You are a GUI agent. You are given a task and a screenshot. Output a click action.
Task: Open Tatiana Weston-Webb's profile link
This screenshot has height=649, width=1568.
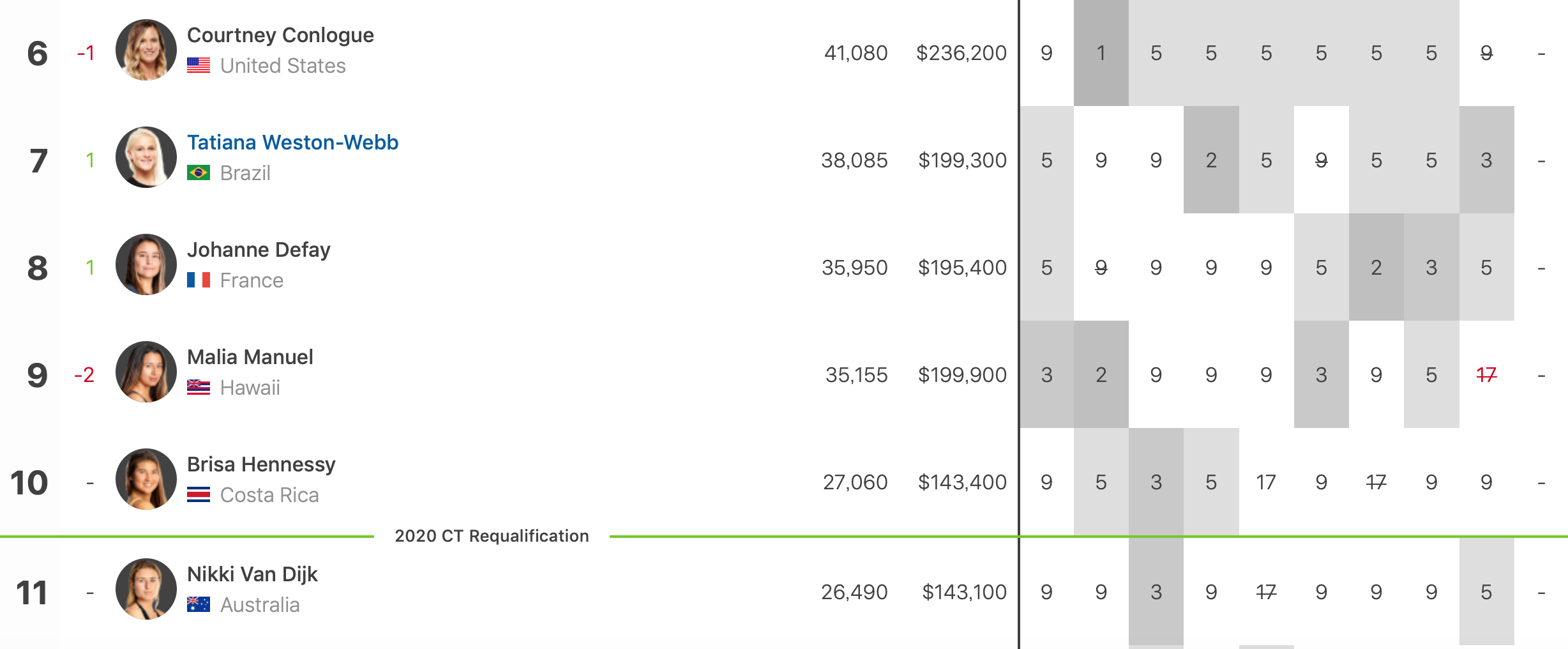coord(292,142)
